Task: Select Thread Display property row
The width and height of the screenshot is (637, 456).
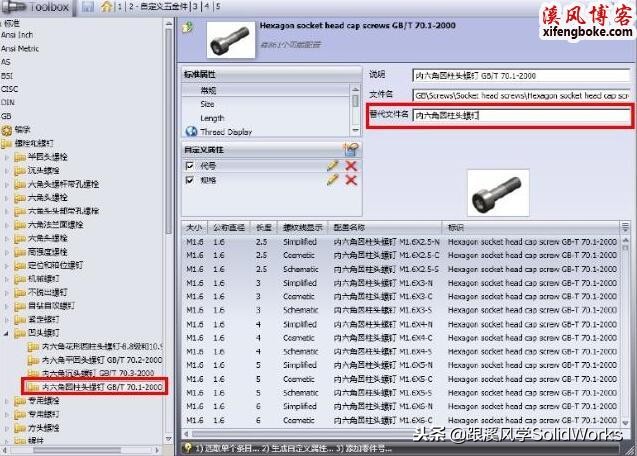Action: tap(265, 132)
